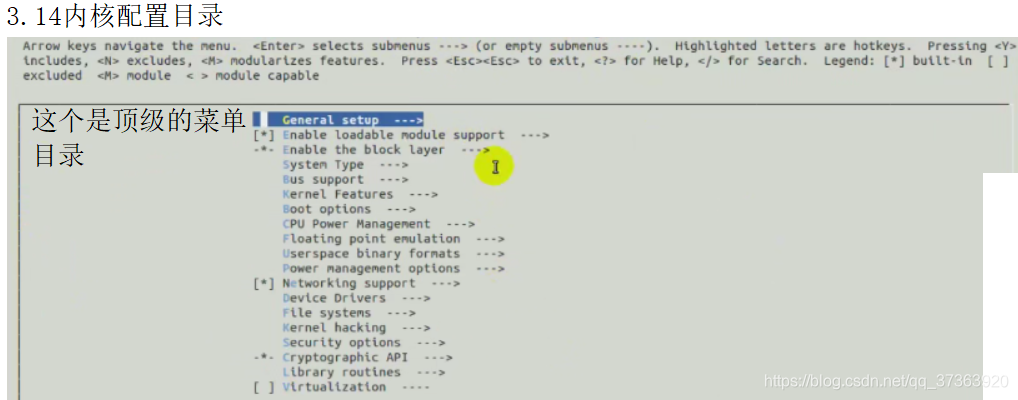Image resolution: width=1018 pixels, height=400 pixels.
Task: Toggle the Virtualization checkbox
Action: [x=264, y=387]
